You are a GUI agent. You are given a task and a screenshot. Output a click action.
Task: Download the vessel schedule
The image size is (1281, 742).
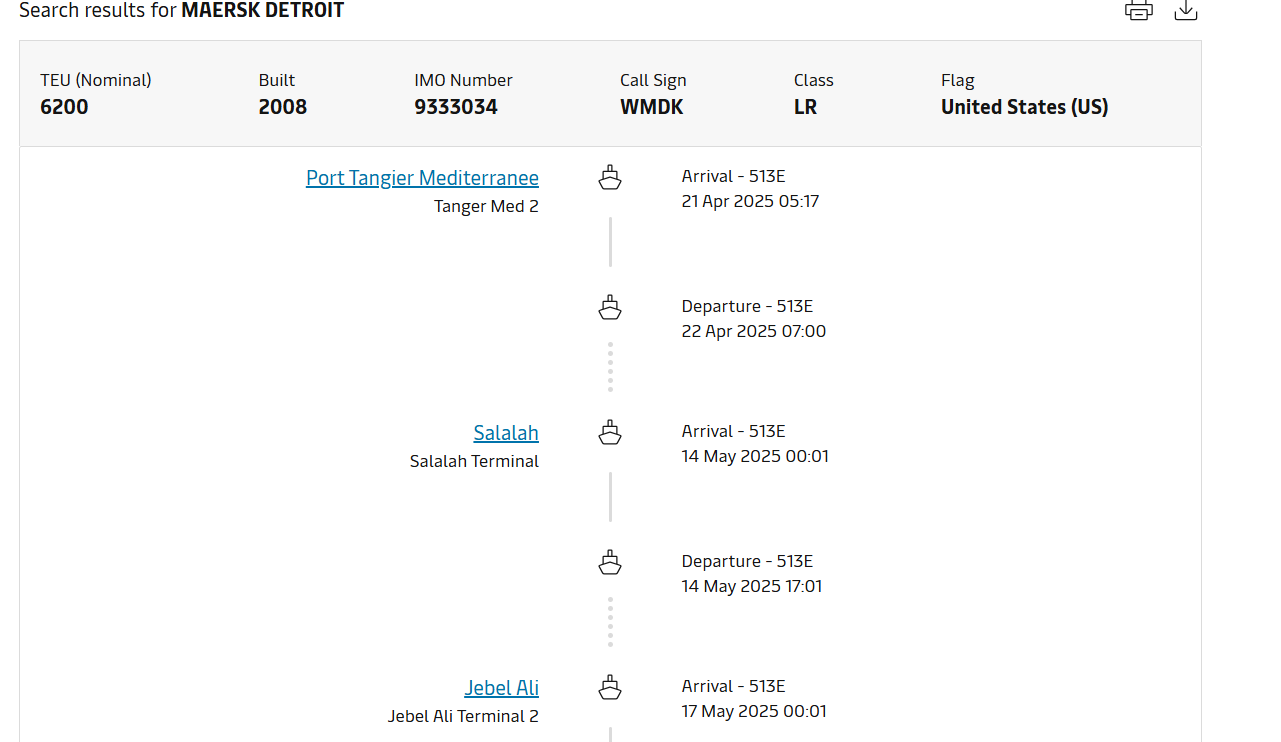tap(1186, 11)
